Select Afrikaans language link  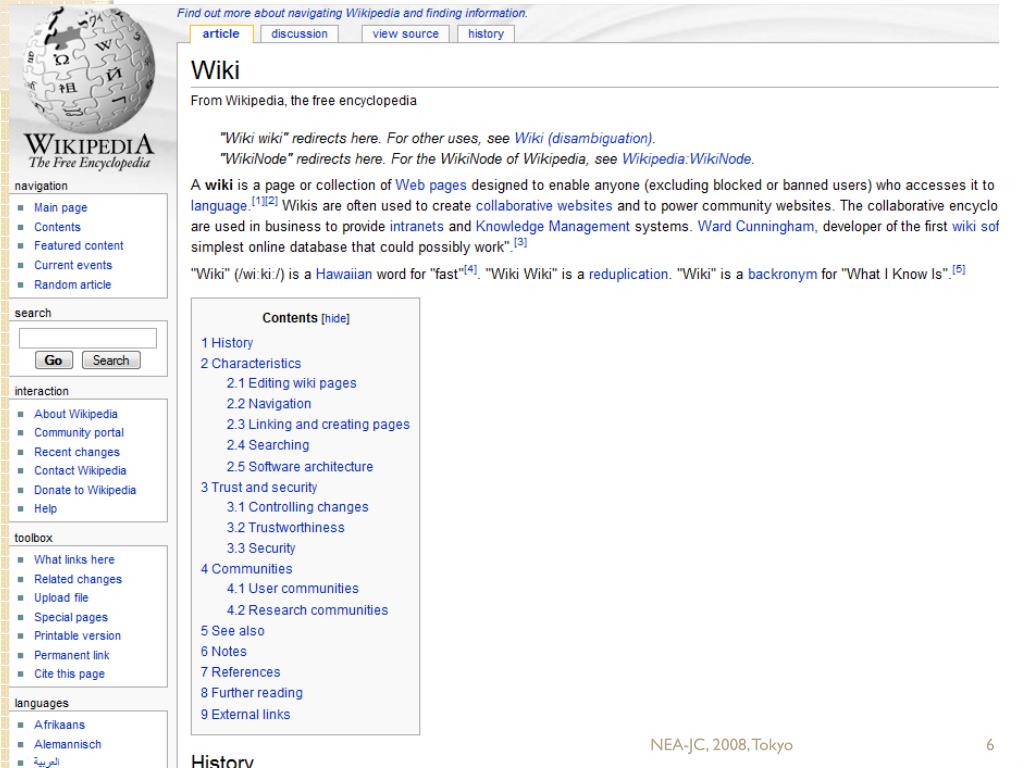59,725
